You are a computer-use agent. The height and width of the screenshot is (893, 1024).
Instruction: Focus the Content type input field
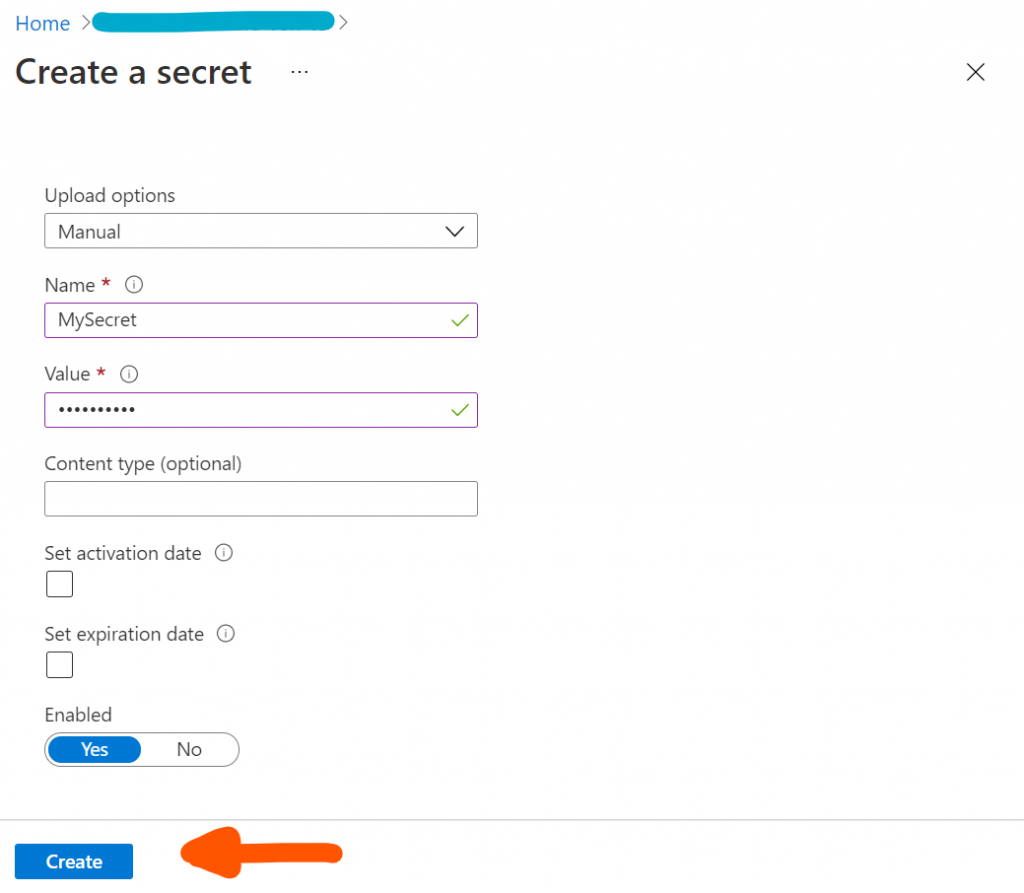(x=261, y=498)
